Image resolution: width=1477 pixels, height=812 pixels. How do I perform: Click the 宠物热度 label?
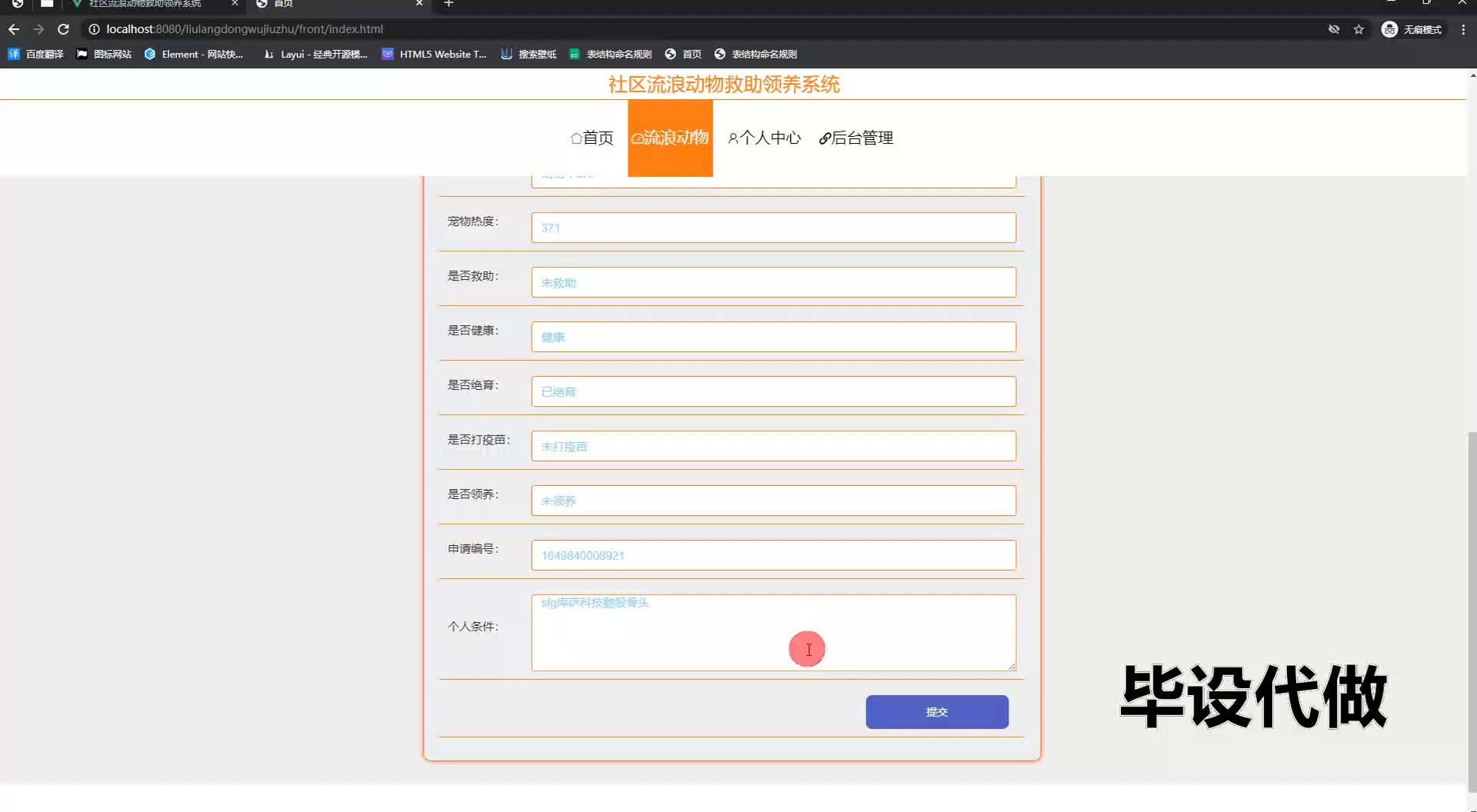pyautogui.click(x=473, y=221)
